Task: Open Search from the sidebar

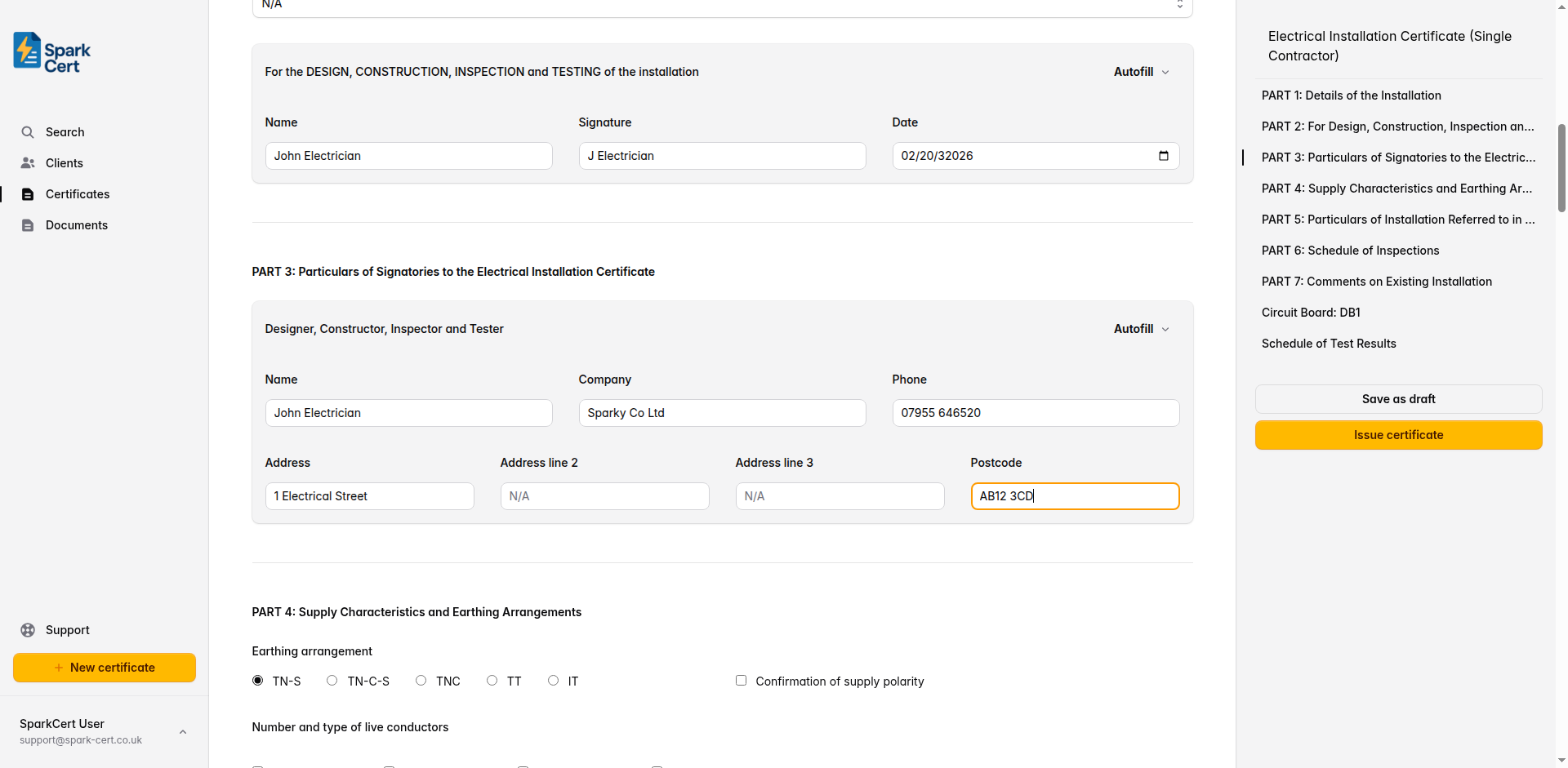Action: [65, 131]
